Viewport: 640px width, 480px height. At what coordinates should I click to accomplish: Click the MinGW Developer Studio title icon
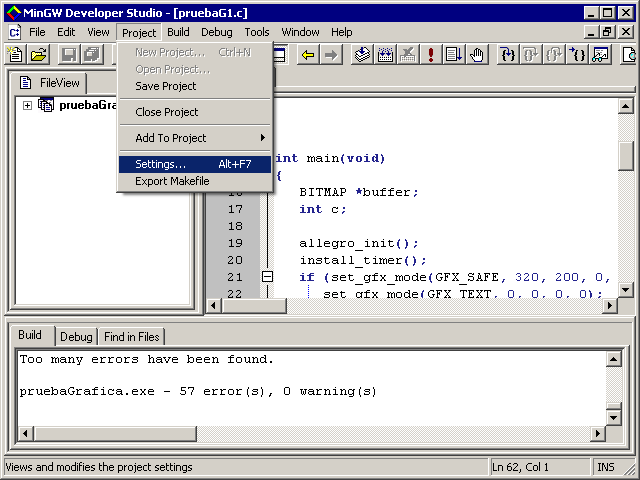(13, 13)
